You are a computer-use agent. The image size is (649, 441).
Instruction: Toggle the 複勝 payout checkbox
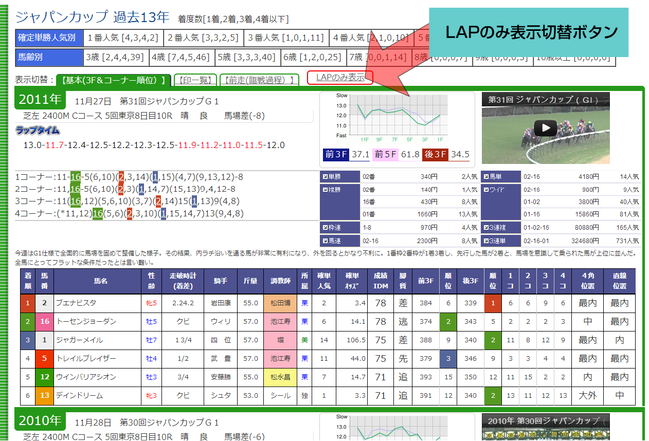click(325, 189)
